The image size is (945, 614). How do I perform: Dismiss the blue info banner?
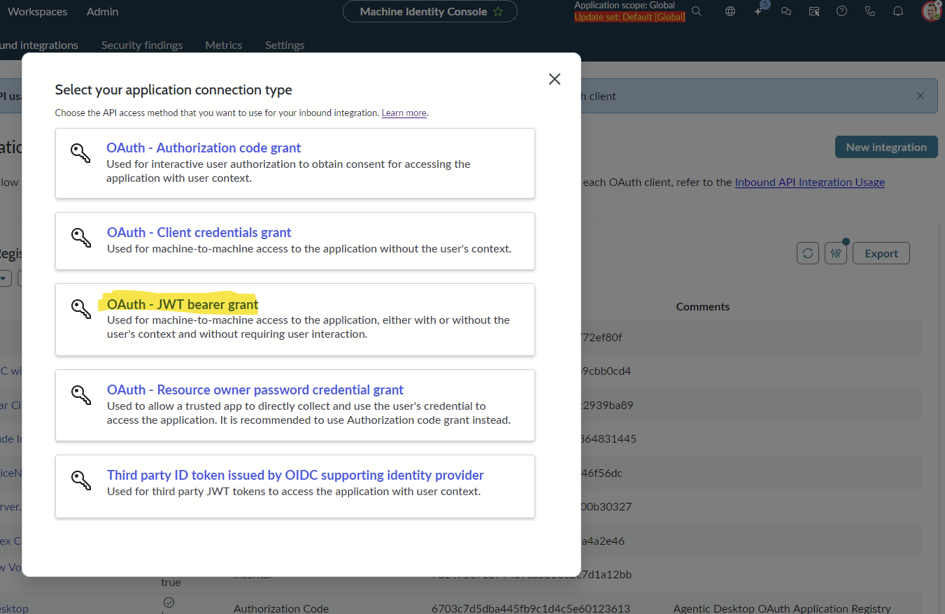[x=920, y=96]
